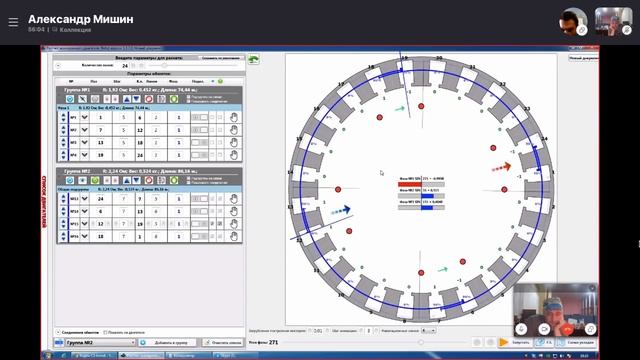This screenshot has height=360, width=640.
Task: Open the Группа №2 dropdown at the bottom
Action: pyautogui.click(x=100, y=342)
